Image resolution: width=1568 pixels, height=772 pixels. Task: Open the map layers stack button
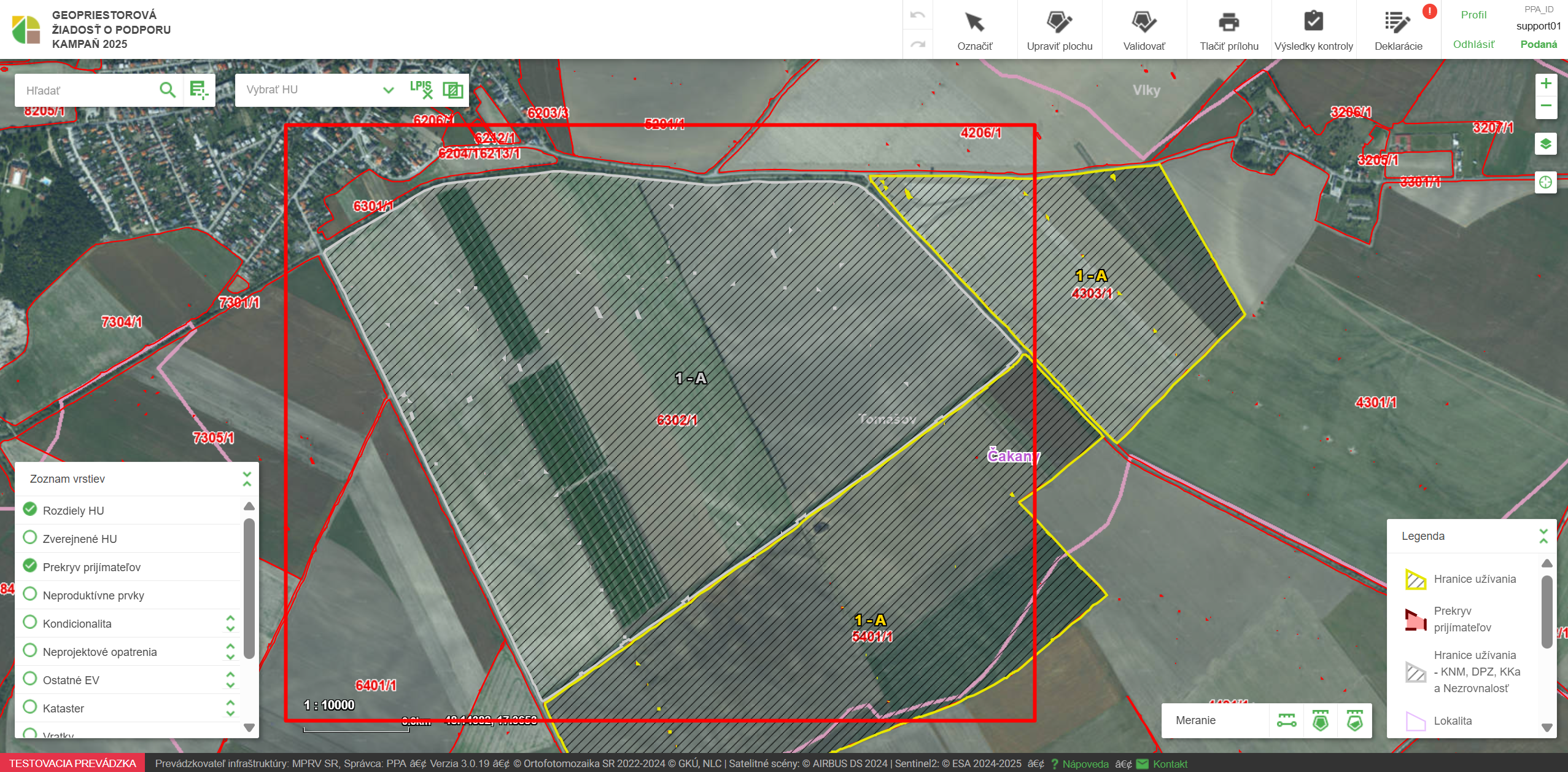point(1545,144)
